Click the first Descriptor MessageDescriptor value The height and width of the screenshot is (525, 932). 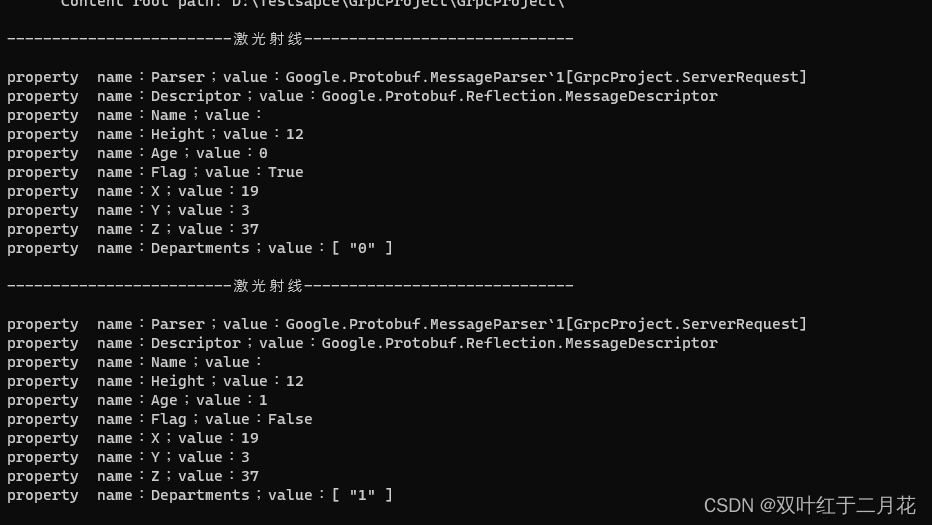pos(519,96)
